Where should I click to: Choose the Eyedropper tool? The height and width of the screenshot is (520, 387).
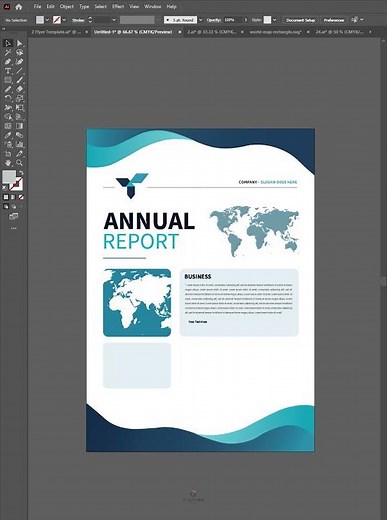(8, 135)
